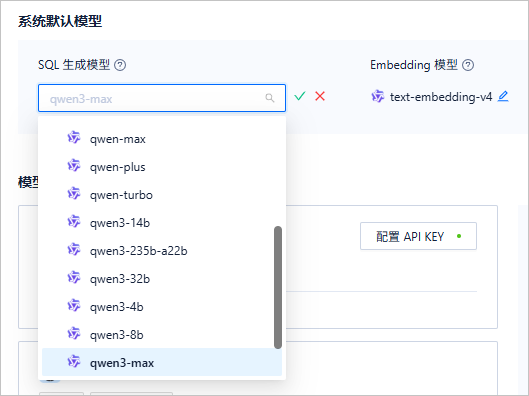Click the search magnifier in model combo box
The height and width of the screenshot is (396, 529).
[270, 98]
